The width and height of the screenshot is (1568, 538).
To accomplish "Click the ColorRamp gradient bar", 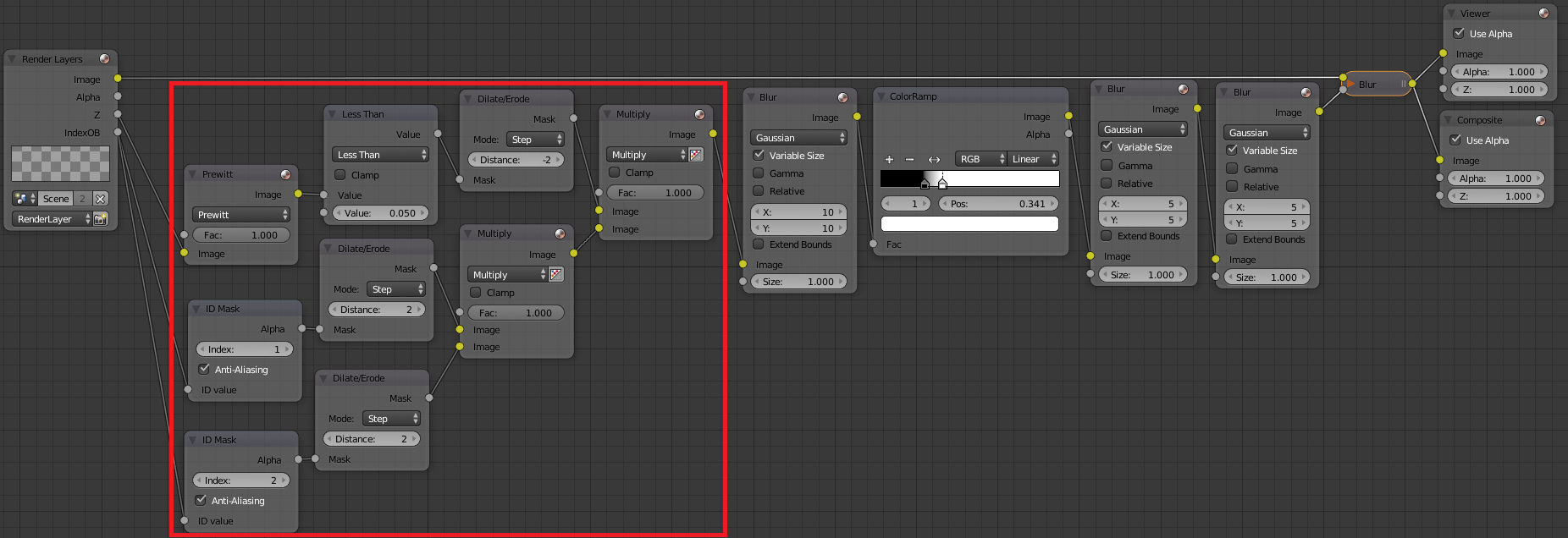I will (x=969, y=178).
